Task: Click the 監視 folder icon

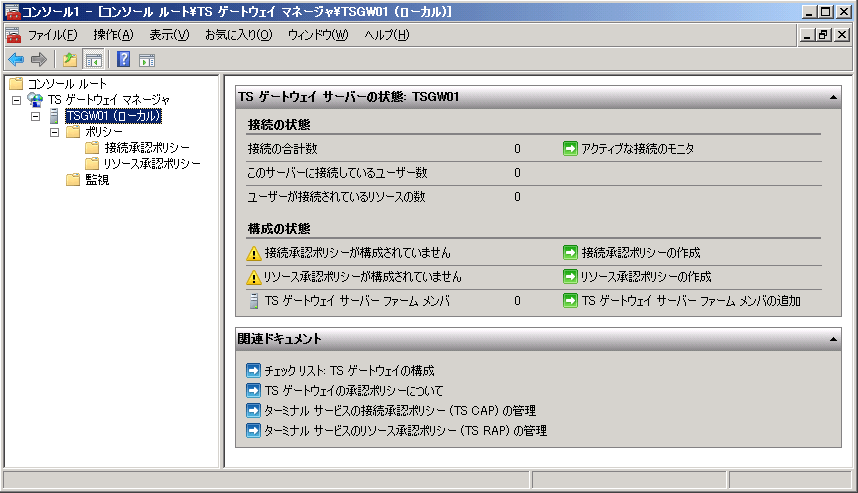Action: (x=73, y=179)
